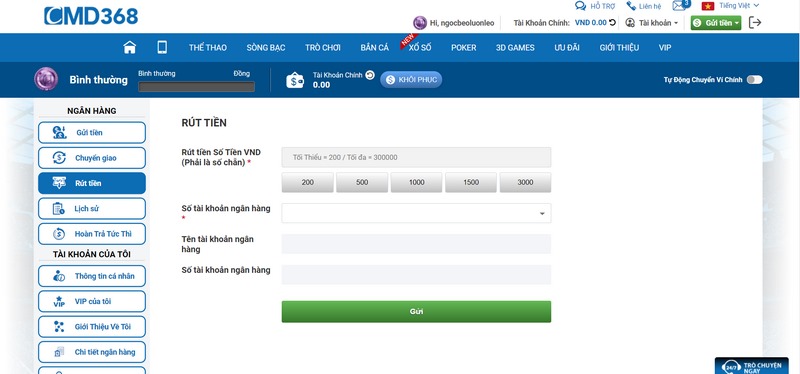Image resolution: width=800 pixels, height=374 pixels.
Task: Click the KHÔI PHỤC button
Action: pyautogui.click(x=411, y=80)
